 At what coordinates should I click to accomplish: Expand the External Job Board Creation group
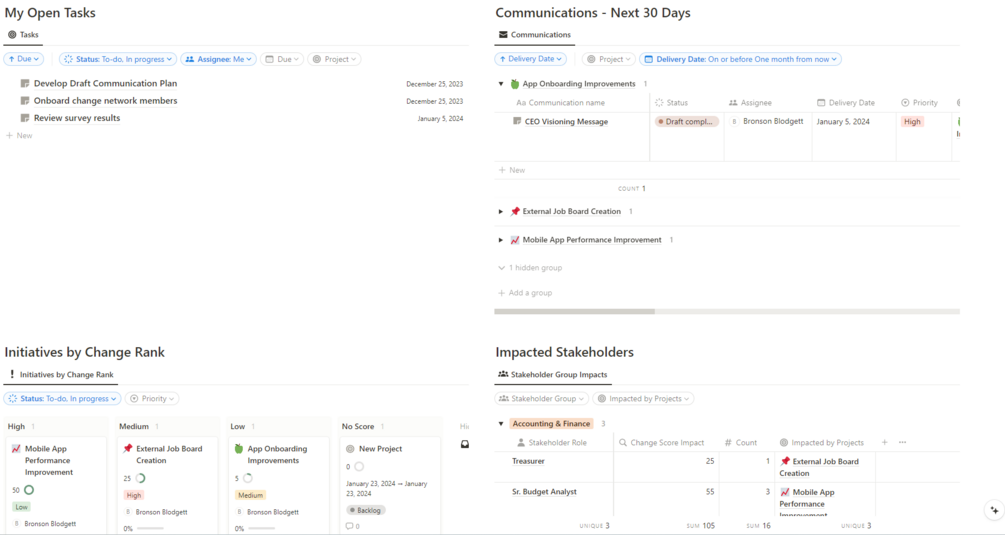tap(501, 211)
